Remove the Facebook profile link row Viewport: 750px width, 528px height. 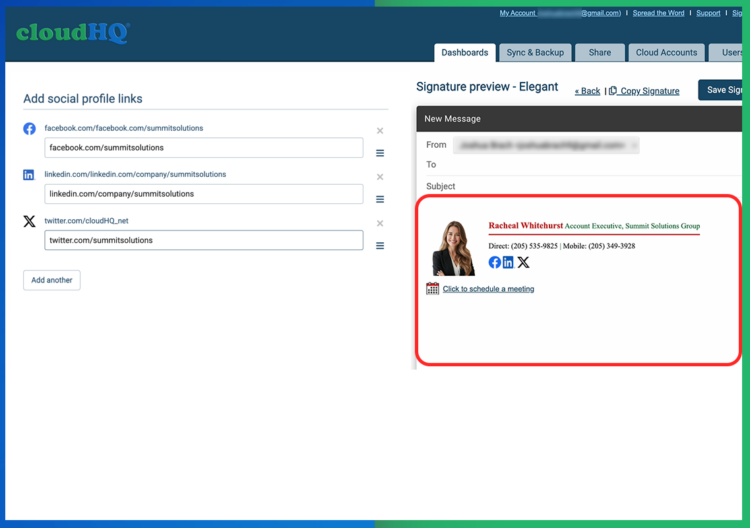pyautogui.click(x=380, y=131)
